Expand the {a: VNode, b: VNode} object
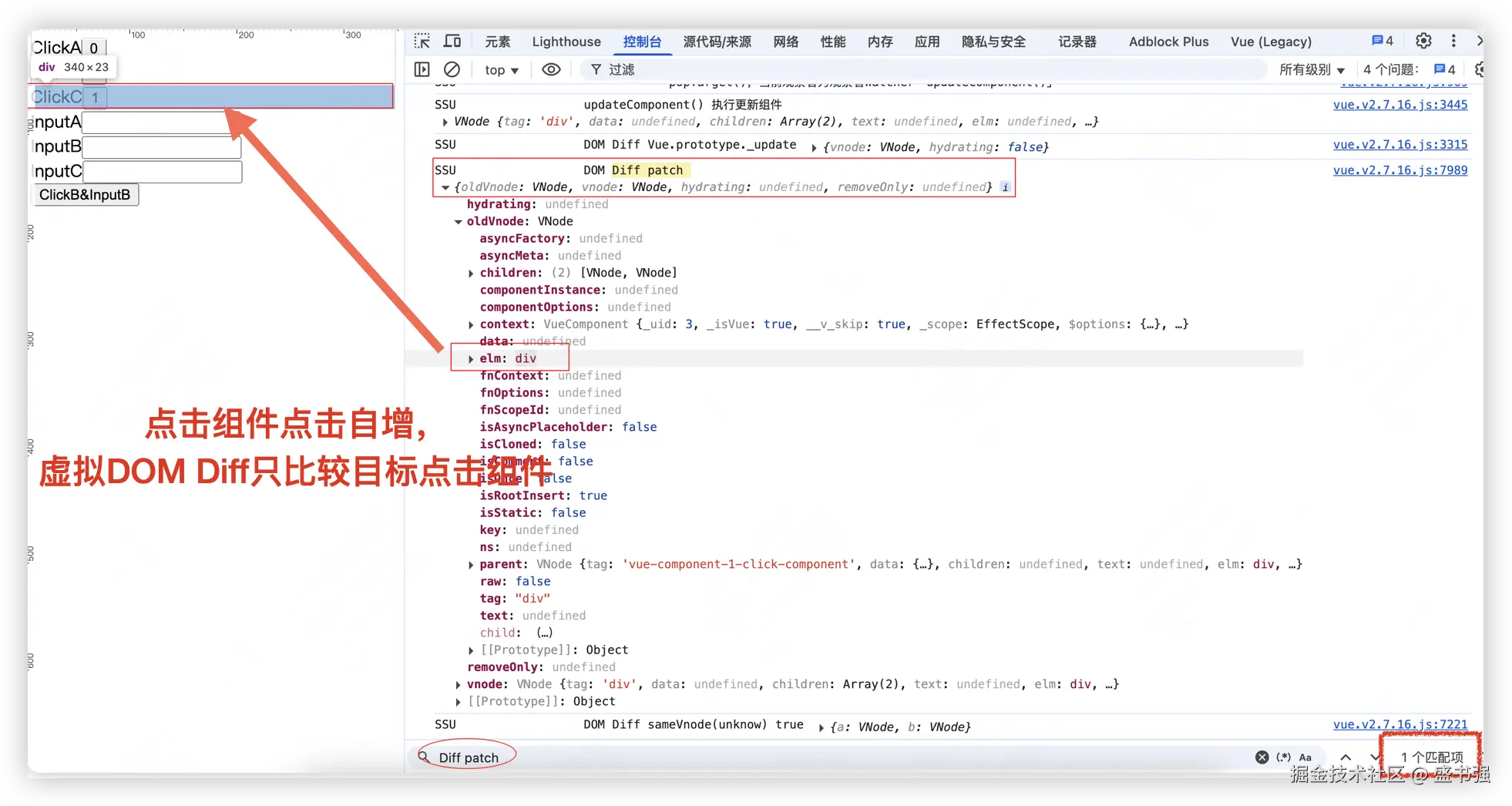The height and width of the screenshot is (806, 1512). click(822, 727)
